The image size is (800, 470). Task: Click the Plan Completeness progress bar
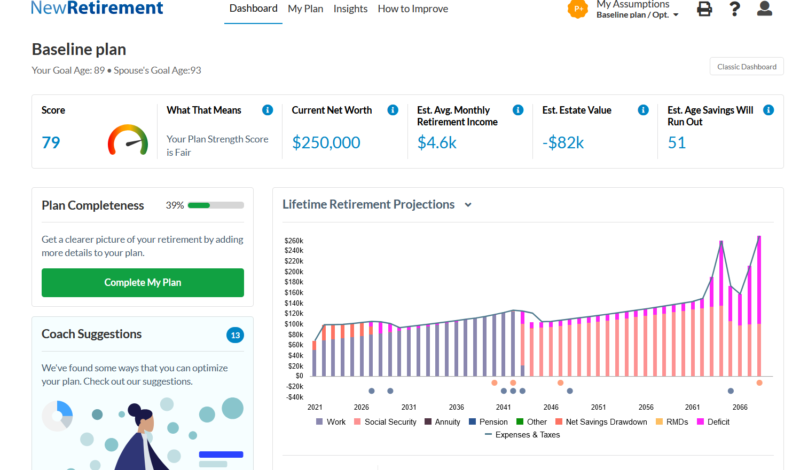215,205
